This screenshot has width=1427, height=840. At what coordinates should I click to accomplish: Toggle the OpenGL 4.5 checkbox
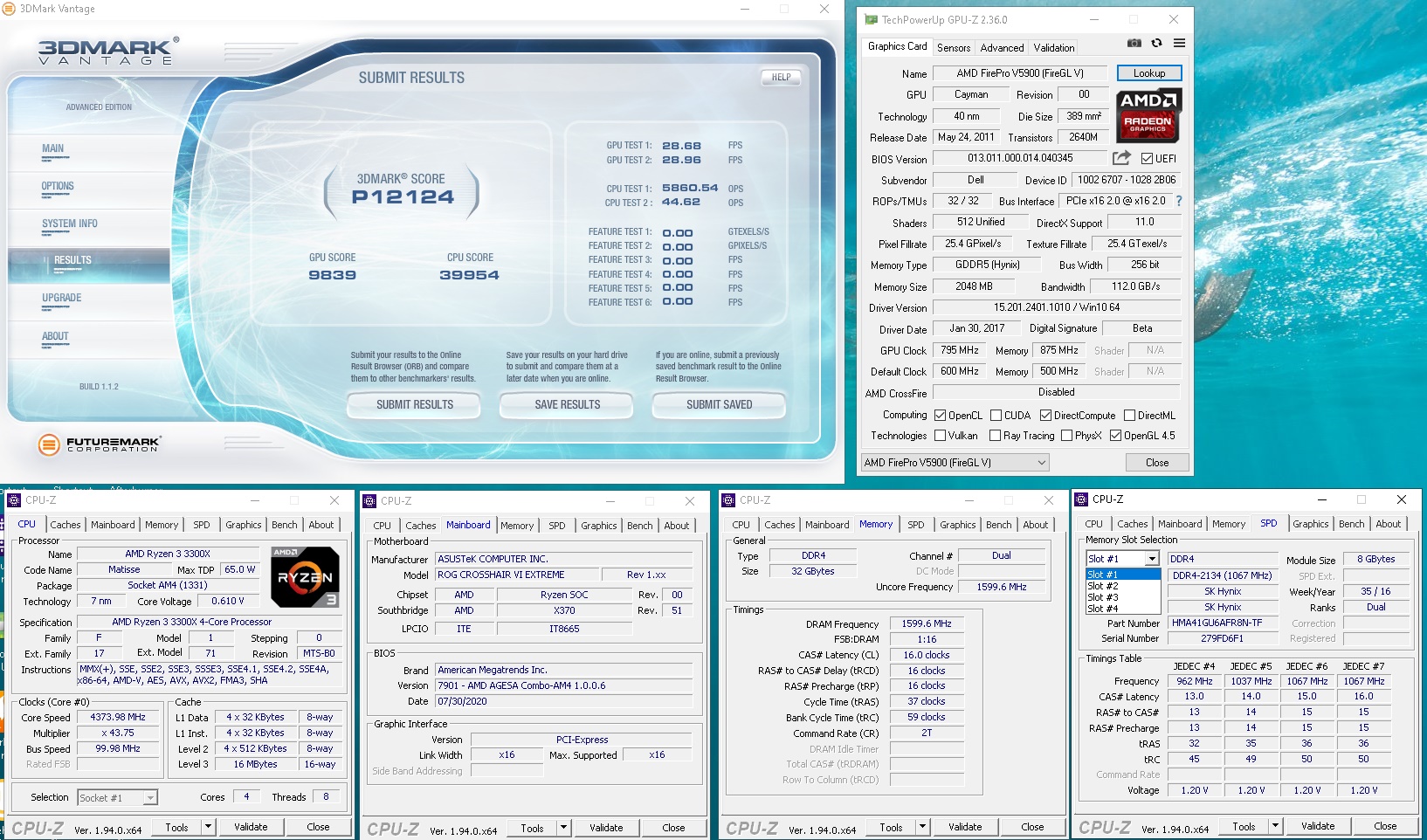point(1115,436)
